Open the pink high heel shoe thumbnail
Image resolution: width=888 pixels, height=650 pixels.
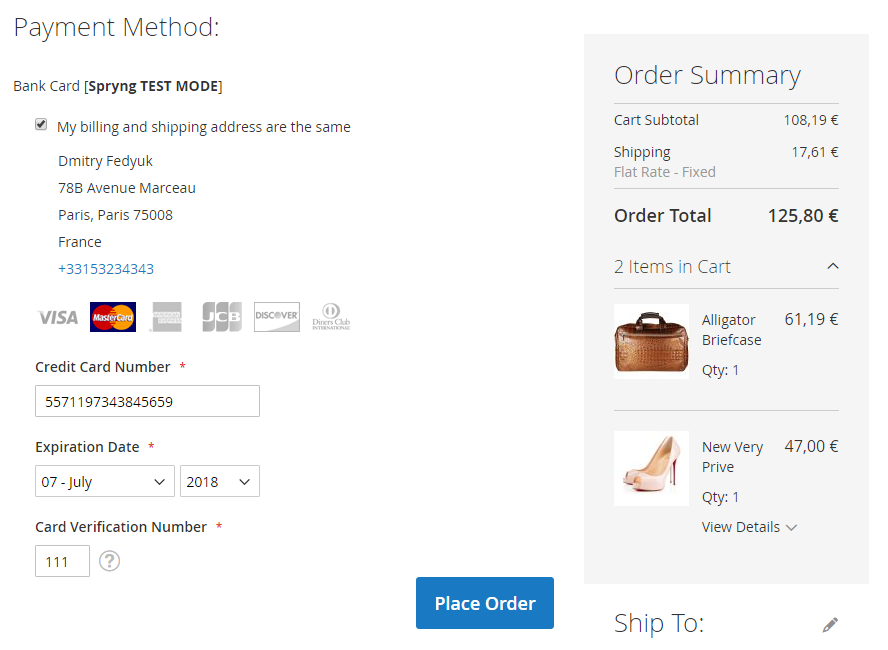[651, 468]
